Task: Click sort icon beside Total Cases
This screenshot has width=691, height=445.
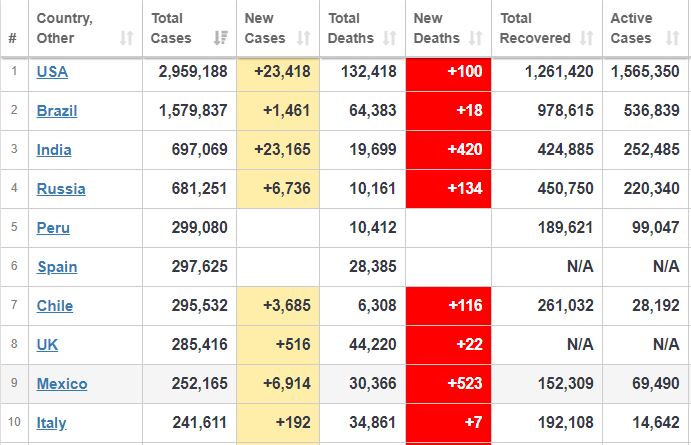Action: coord(220,38)
